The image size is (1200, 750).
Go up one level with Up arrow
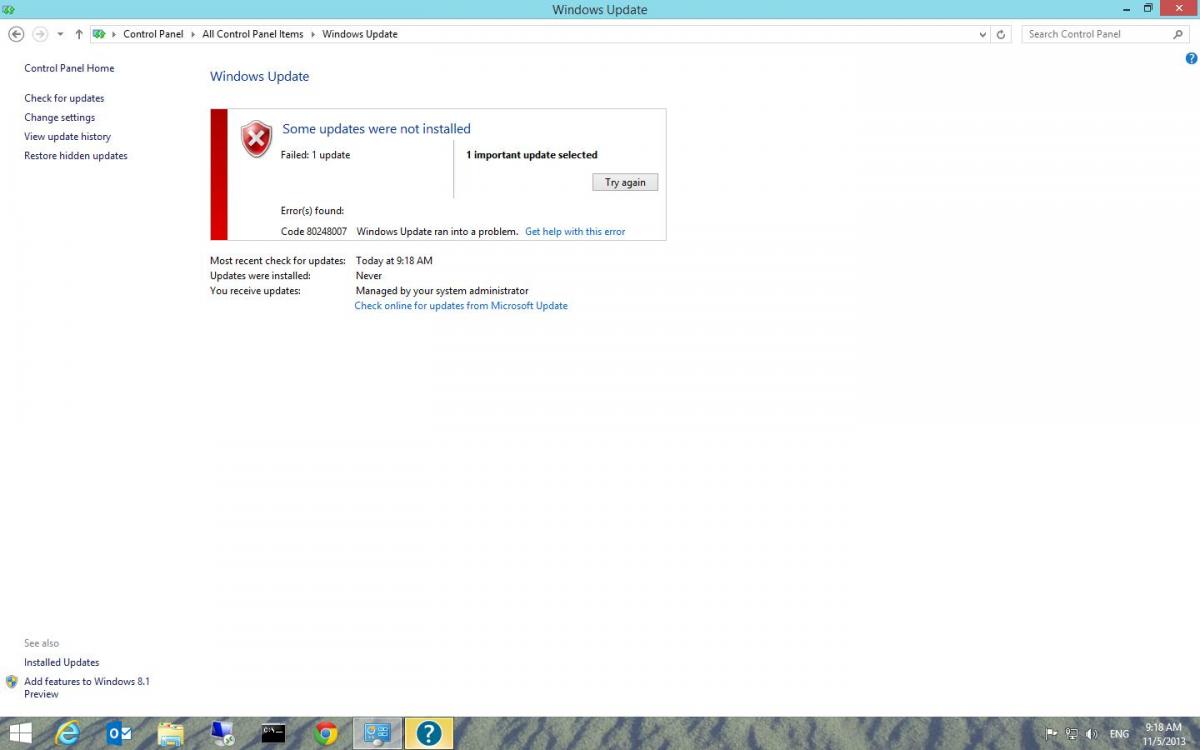pos(79,34)
